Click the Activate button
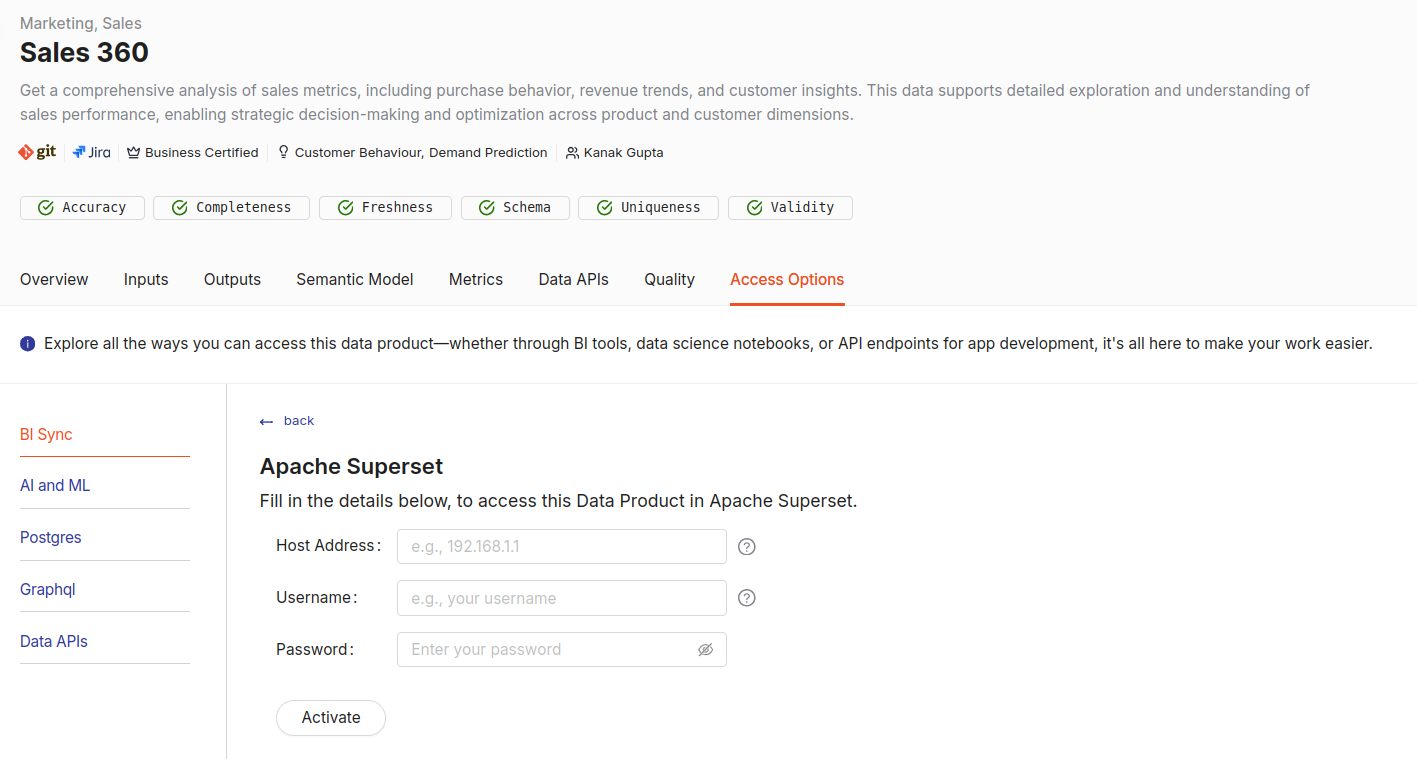The image size is (1417, 759). coord(331,718)
